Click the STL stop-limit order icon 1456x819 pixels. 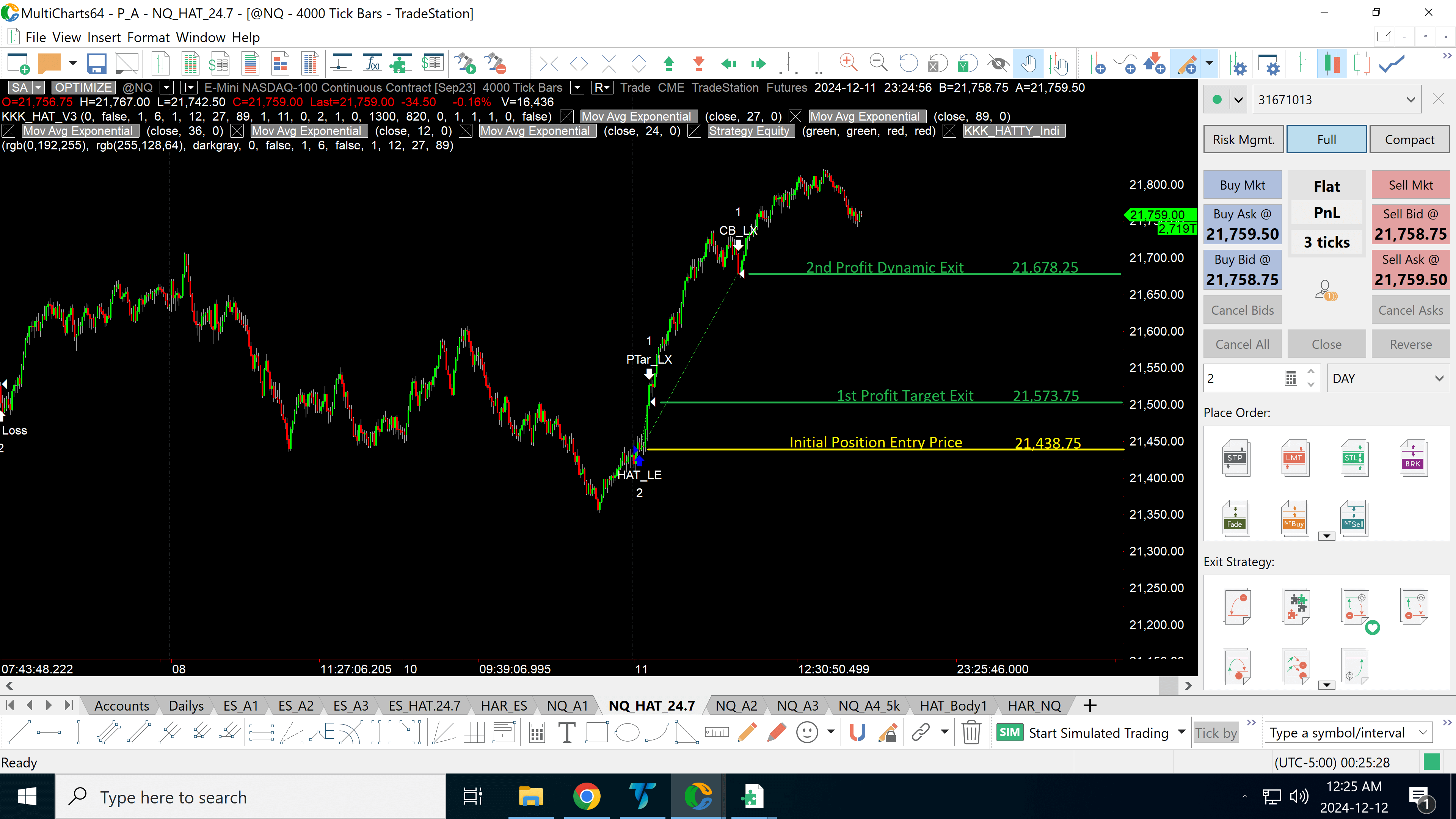pyautogui.click(x=1354, y=458)
